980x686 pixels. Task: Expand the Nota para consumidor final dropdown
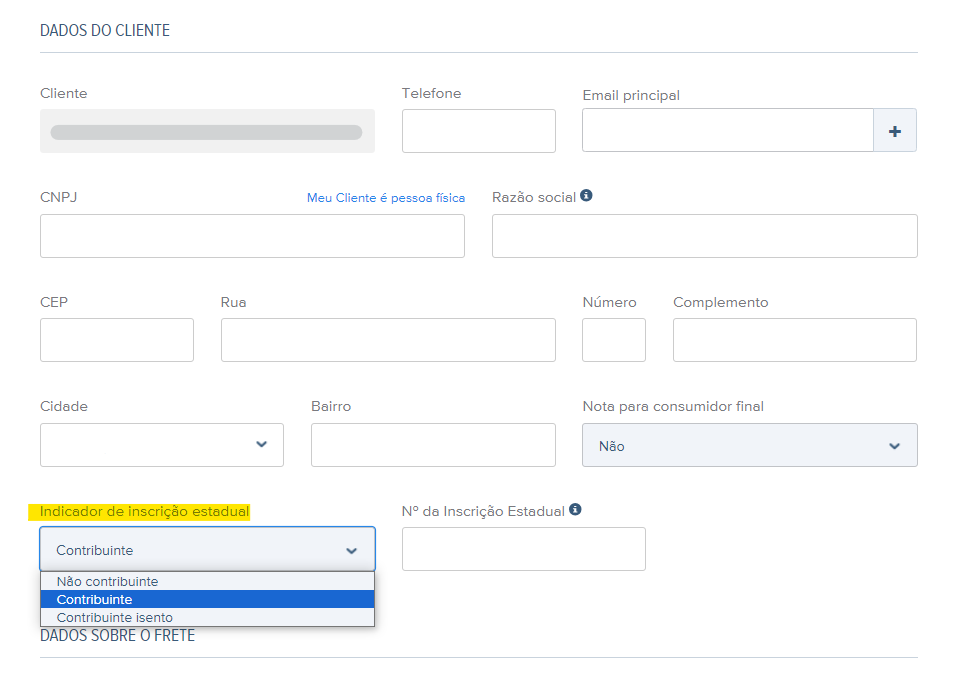tap(749, 445)
